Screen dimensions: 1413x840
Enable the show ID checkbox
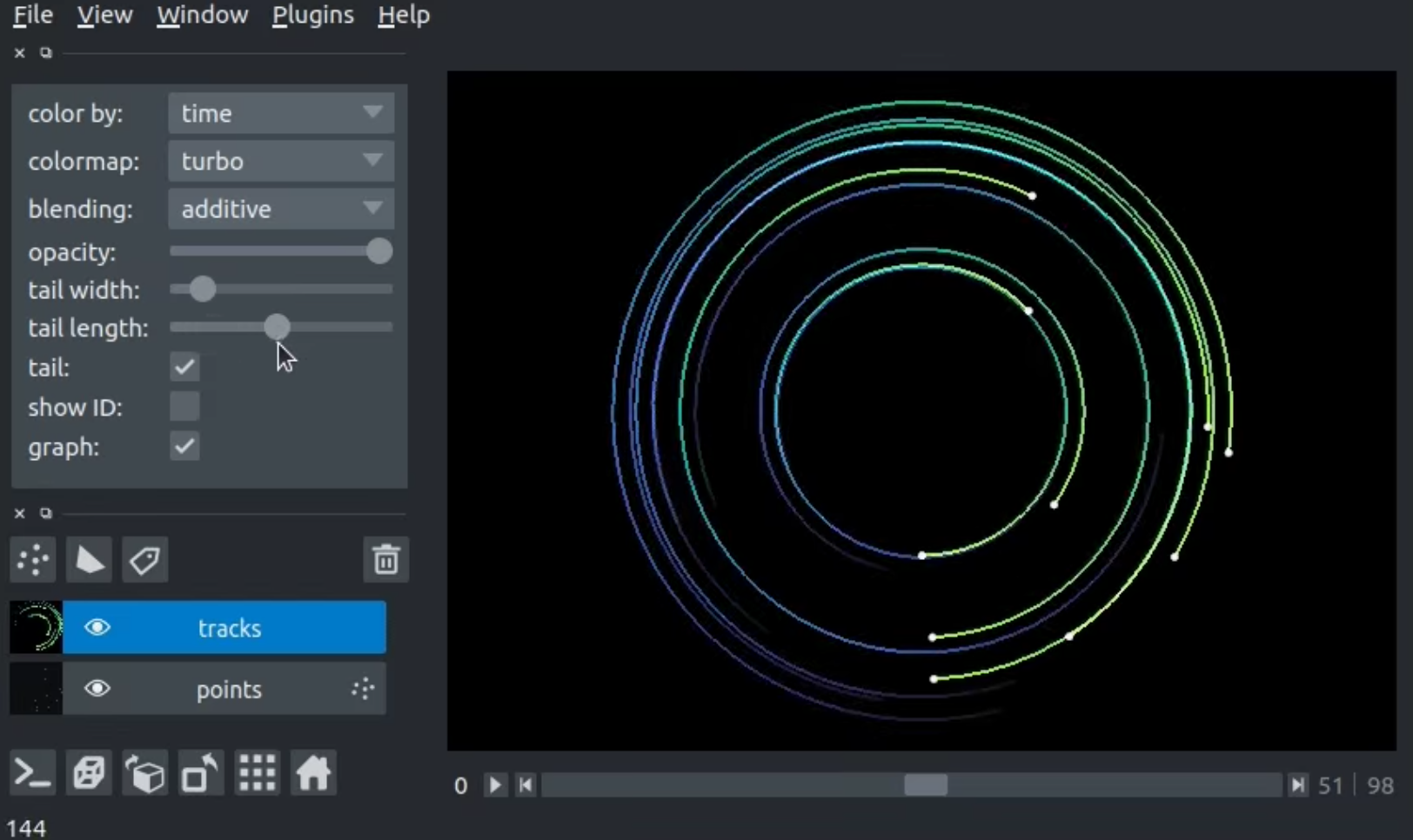(184, 406)
